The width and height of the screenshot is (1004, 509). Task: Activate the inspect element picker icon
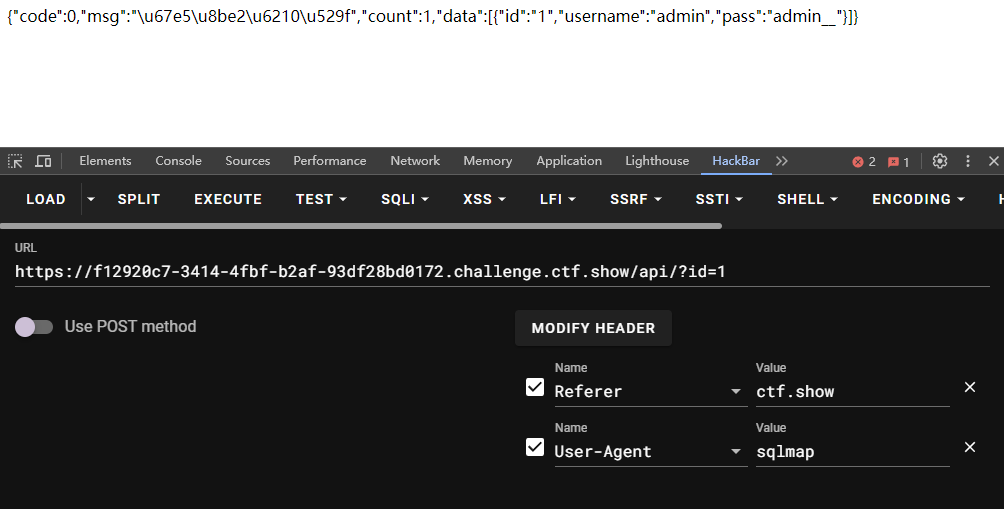[15, 161]
